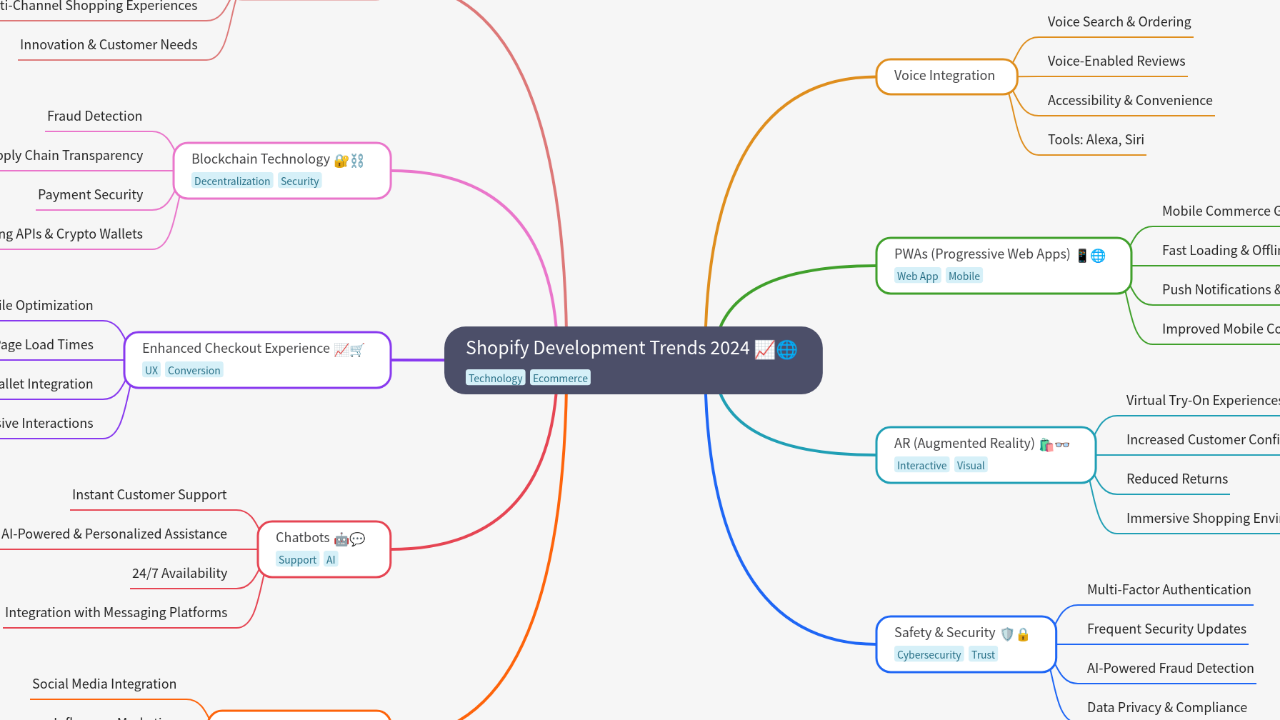Select Social Media Integration item
Image resolution: width=1280 pixels, height=720 pixels.
(104, 684)
